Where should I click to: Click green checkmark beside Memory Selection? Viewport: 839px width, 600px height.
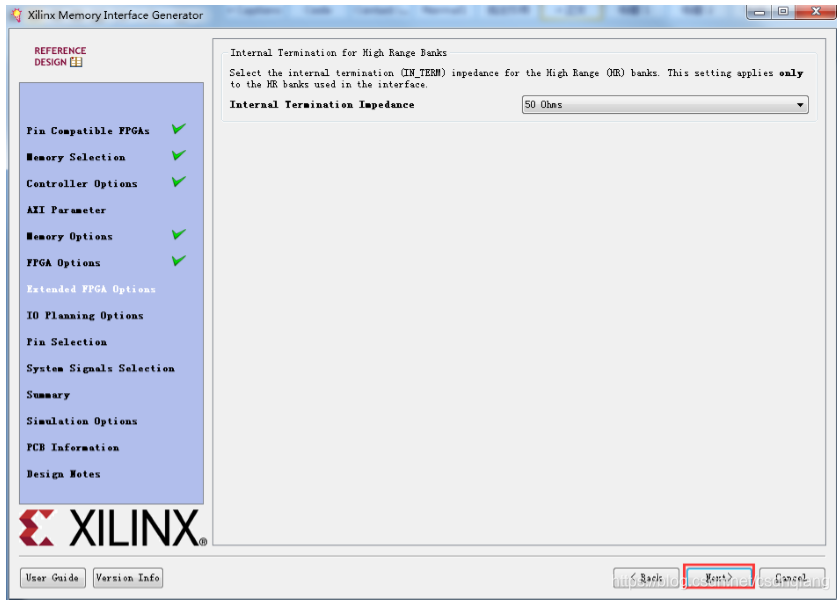(x=179, y=155)
